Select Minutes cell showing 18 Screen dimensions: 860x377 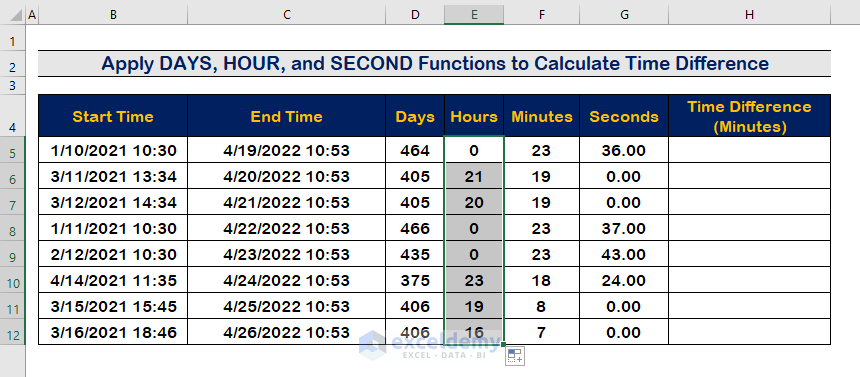click(541, 280)
